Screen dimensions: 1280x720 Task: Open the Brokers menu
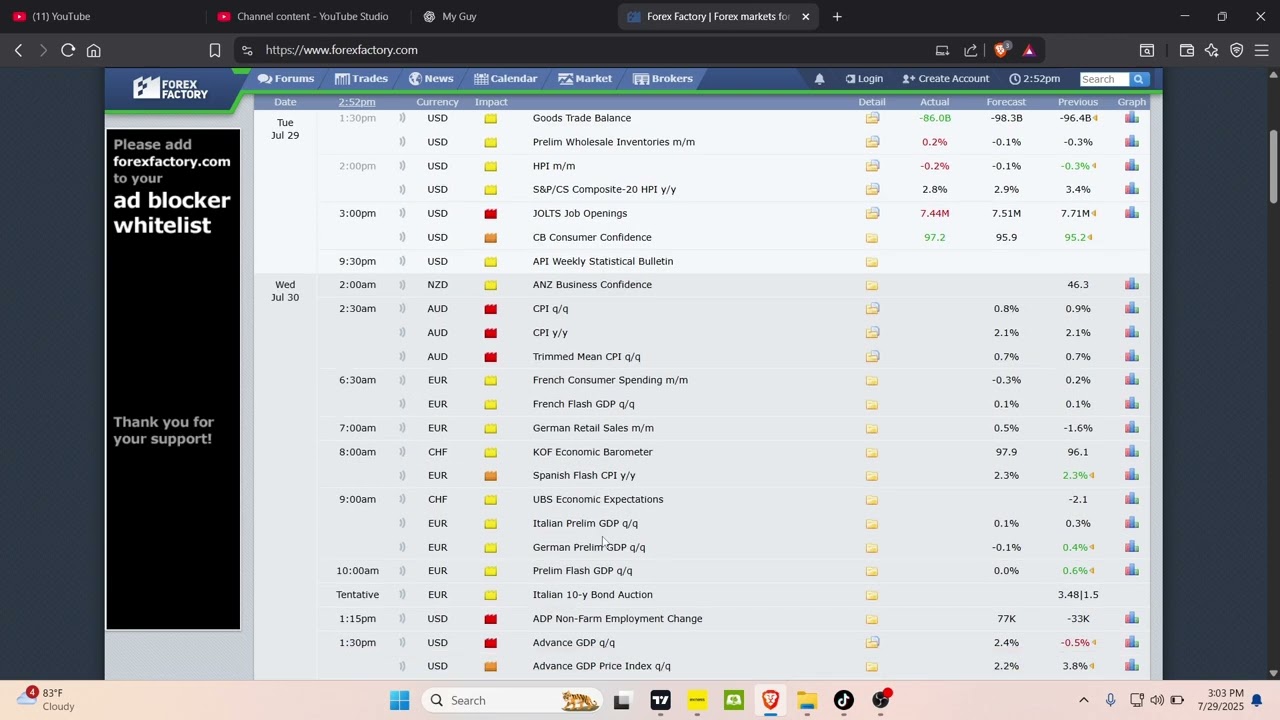[x=663, y=79]
